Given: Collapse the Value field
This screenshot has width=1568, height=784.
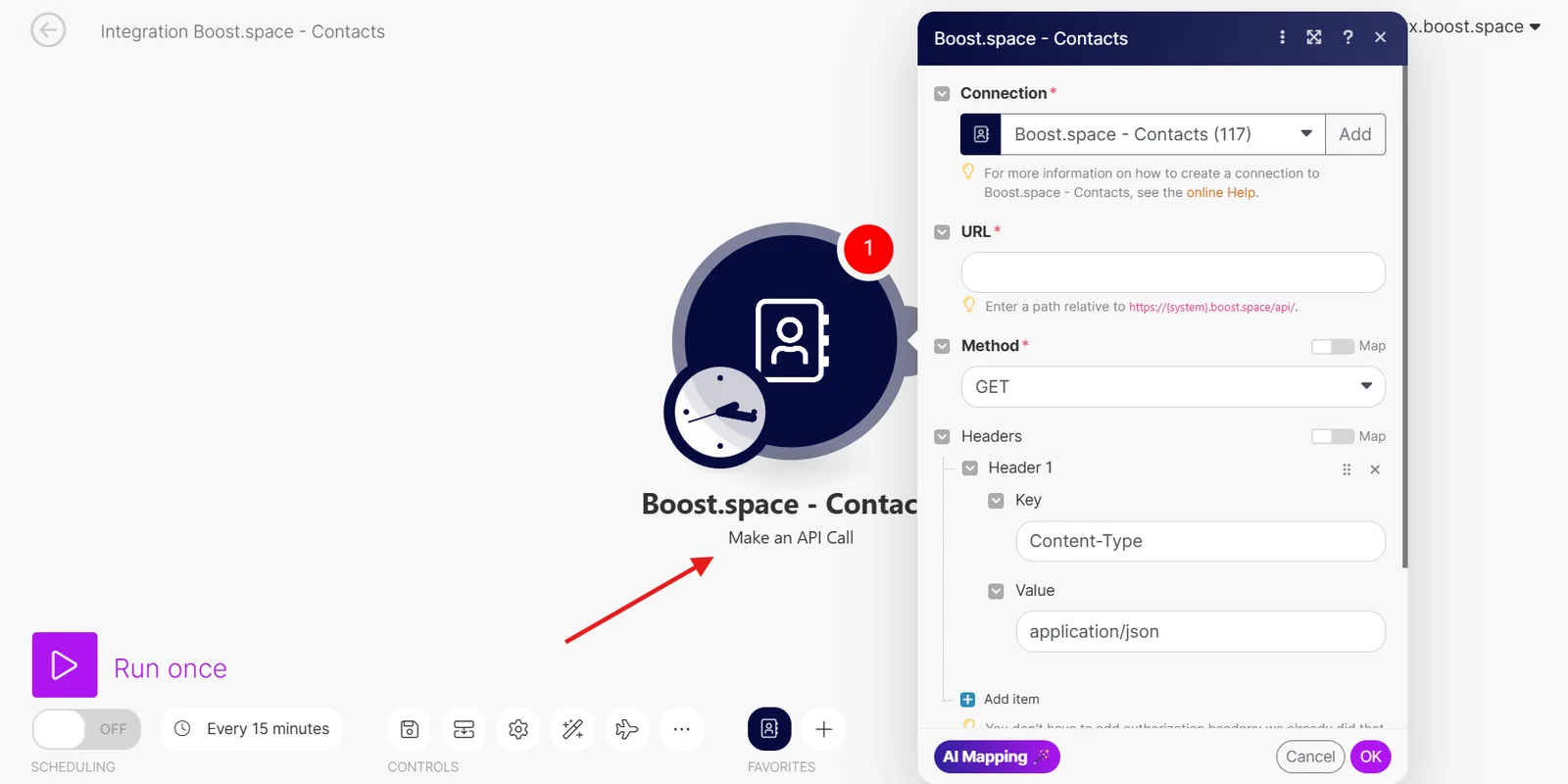Looking at the screenshot, I should [996, 591].
